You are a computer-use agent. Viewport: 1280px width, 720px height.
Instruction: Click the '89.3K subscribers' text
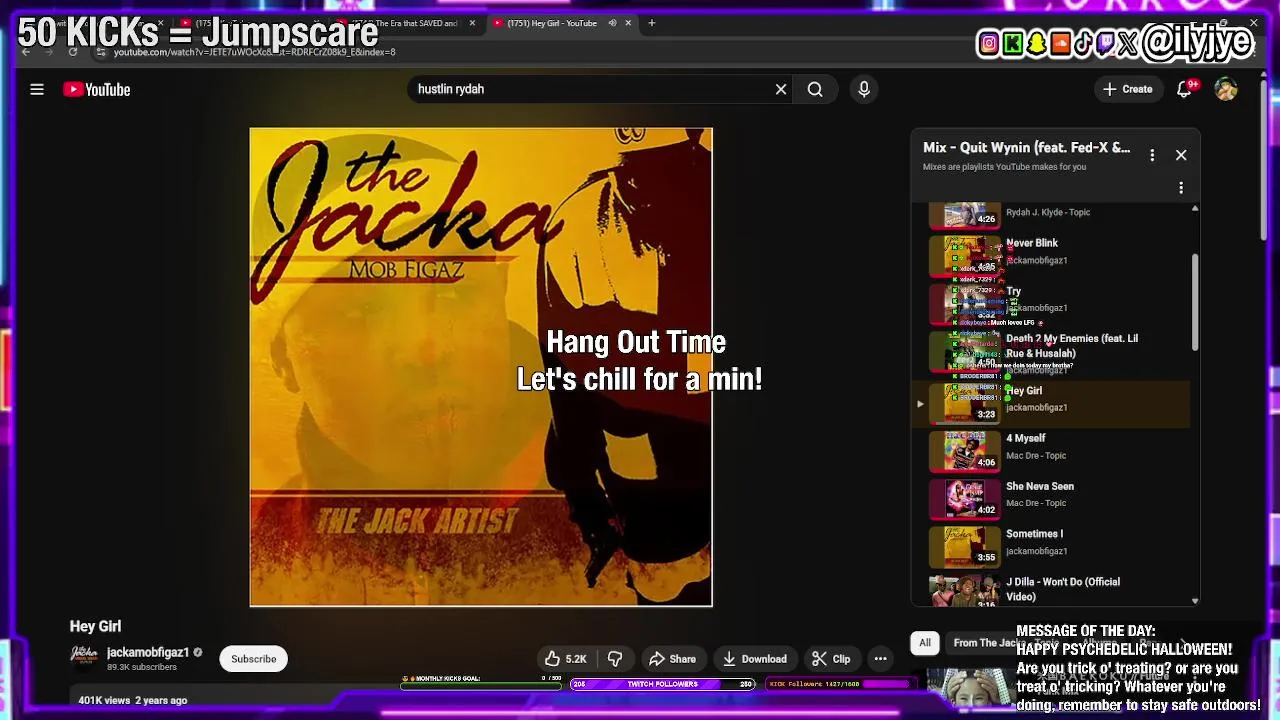[x=142, y=667]
